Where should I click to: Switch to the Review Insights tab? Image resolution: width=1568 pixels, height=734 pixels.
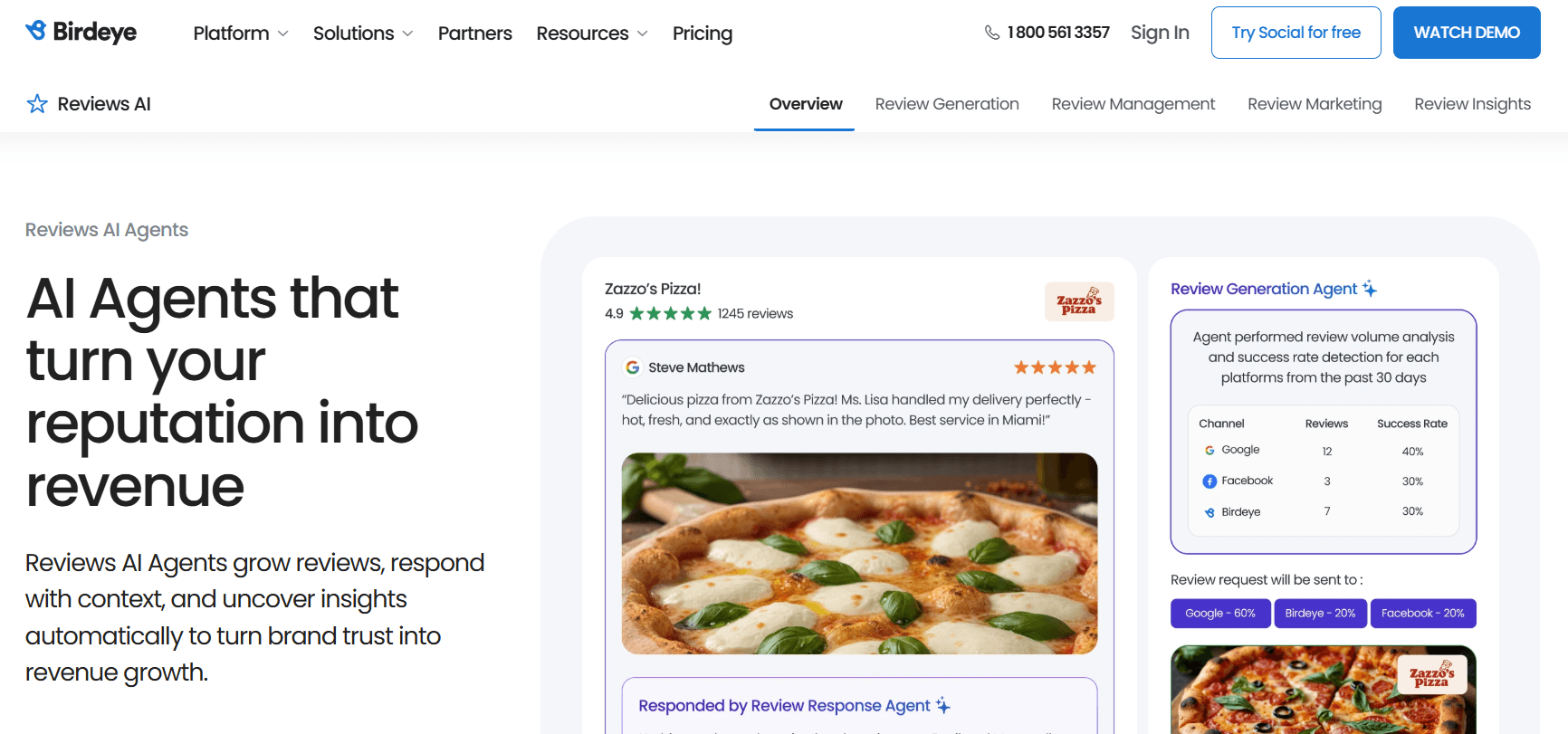click(x=1473, y=104)
